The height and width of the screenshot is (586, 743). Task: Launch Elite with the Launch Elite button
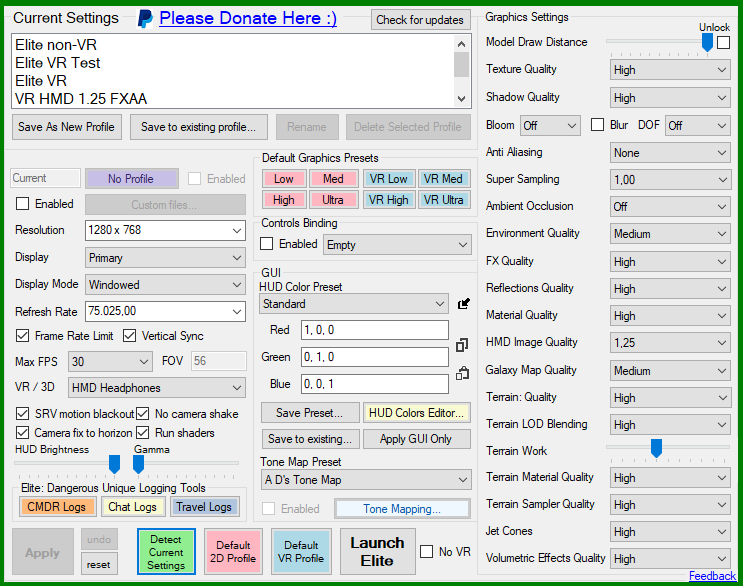378,552
